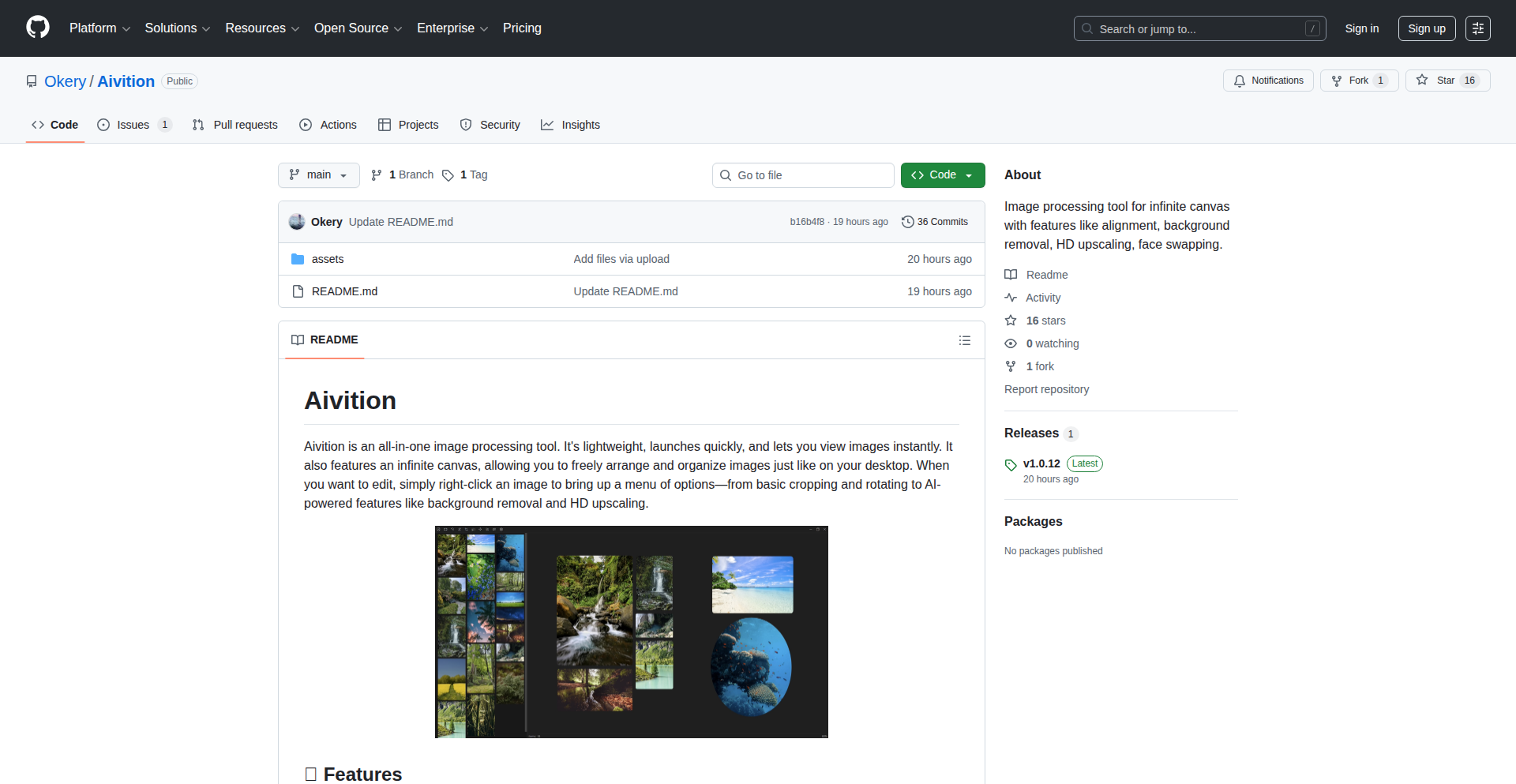Click the branch icon next to 1 Branch
The height and width of the screenshot is (784, 1516).
tap(377, 175)
